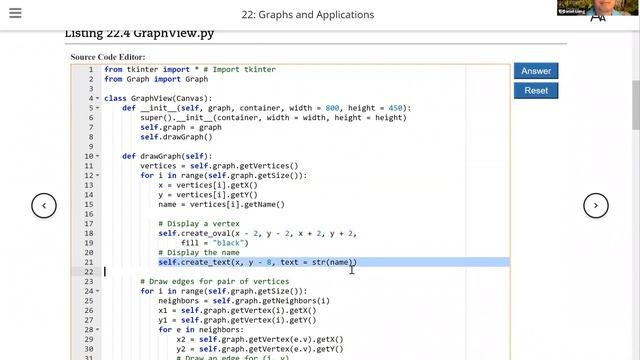Click line 1 'from tkinter import *' code
This screenshot has height=360, width=640.
[x=190, y=69]
